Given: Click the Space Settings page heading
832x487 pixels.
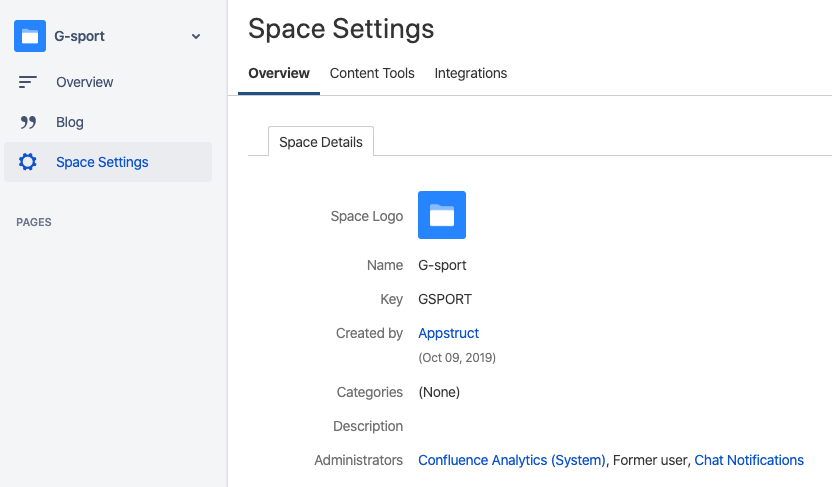Looking at the screenshot, I should click(x=341, y=29).
